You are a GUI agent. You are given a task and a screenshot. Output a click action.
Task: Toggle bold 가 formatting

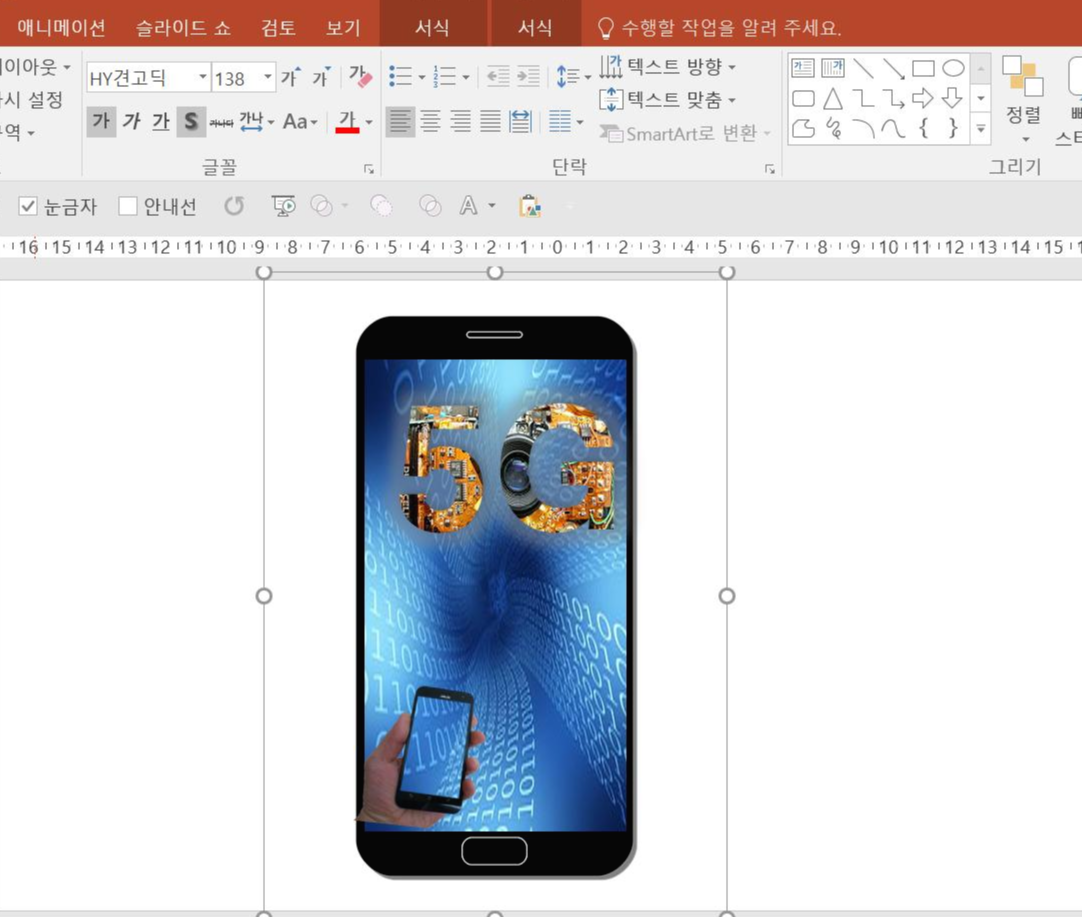point(101,121)
